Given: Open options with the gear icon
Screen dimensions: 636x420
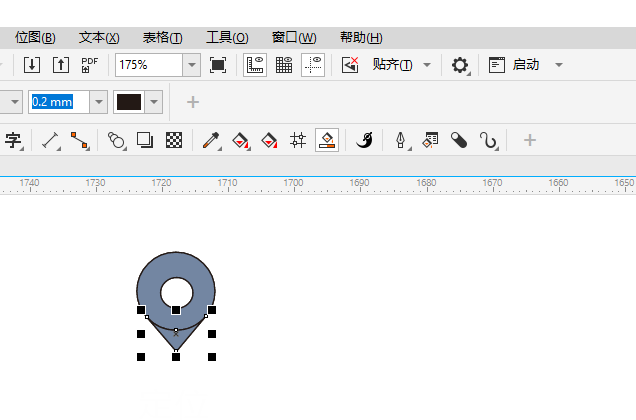Looking at the screenshot, I should pyautogui.click(x=460, y=65).
